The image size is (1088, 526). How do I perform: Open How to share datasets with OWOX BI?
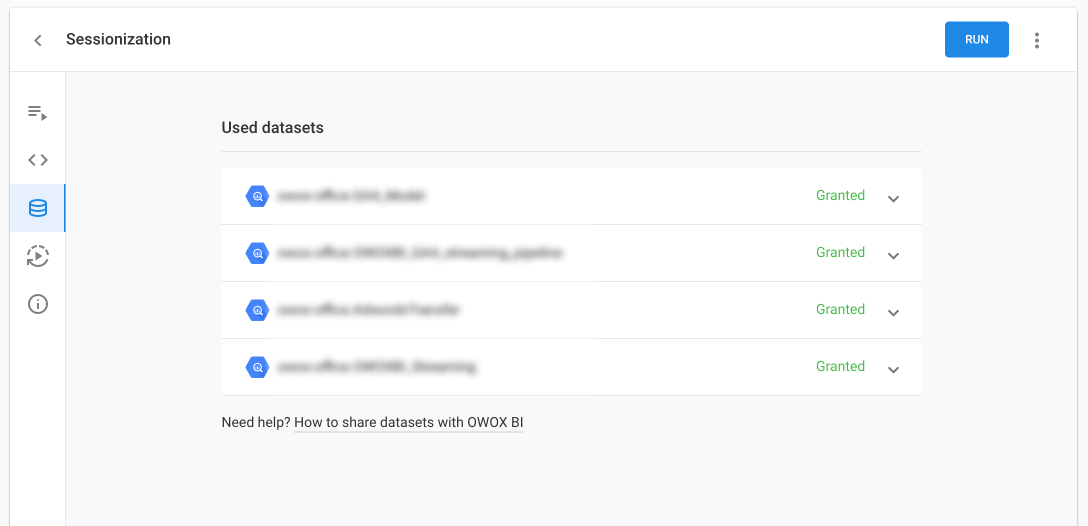[x=409, y=423]
